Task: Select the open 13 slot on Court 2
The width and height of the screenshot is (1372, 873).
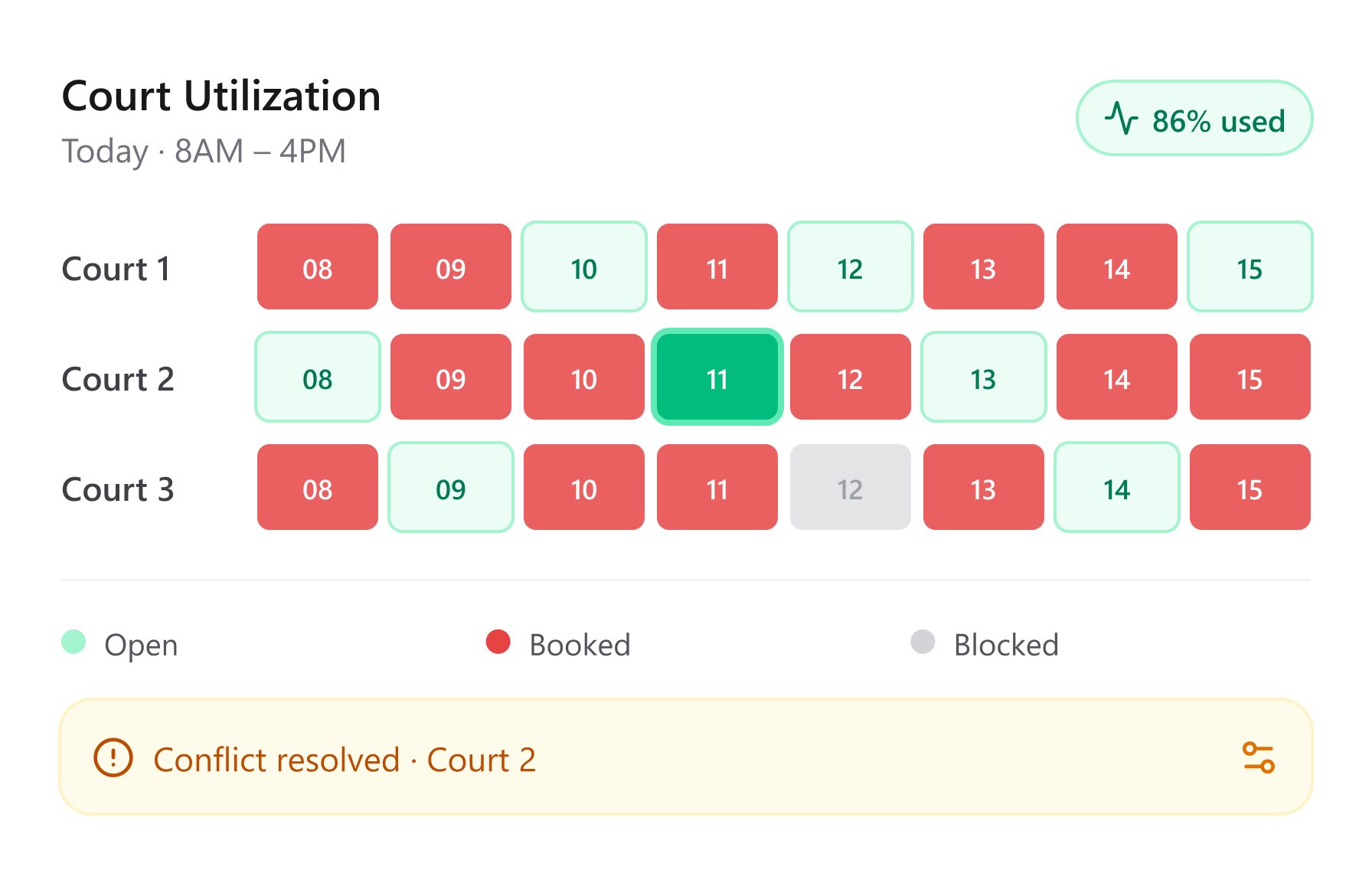Action: [984, 377]
